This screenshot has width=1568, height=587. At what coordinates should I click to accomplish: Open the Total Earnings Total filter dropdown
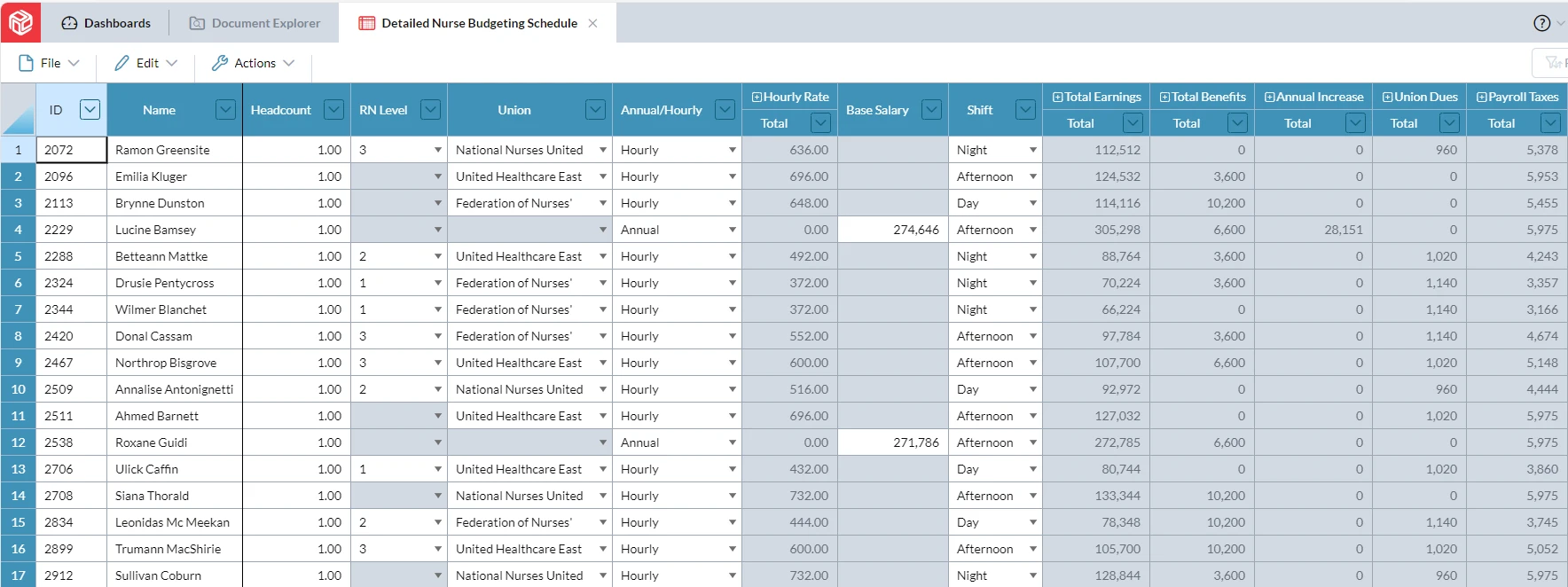click(x=1133, y=123)
